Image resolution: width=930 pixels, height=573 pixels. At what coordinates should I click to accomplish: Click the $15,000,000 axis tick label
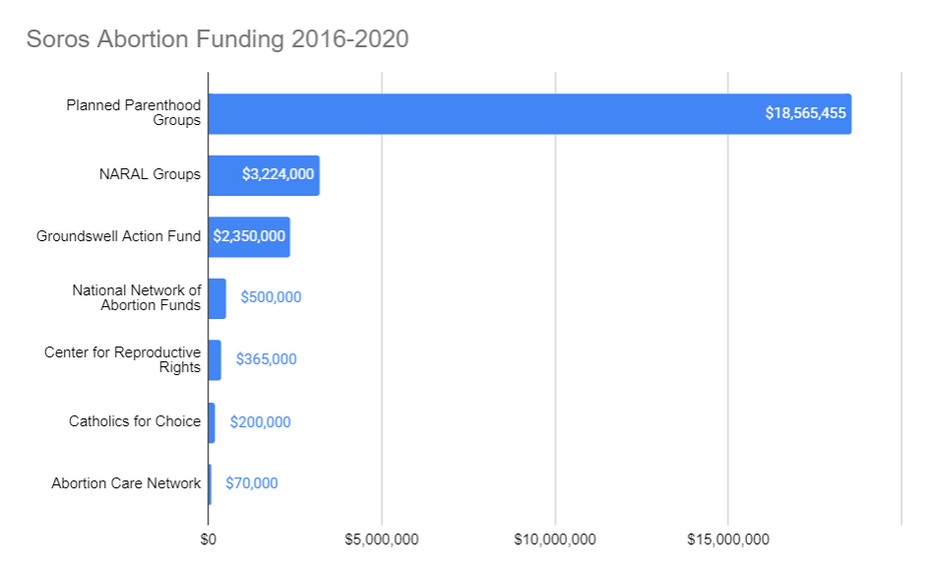(x=728, y=541)
